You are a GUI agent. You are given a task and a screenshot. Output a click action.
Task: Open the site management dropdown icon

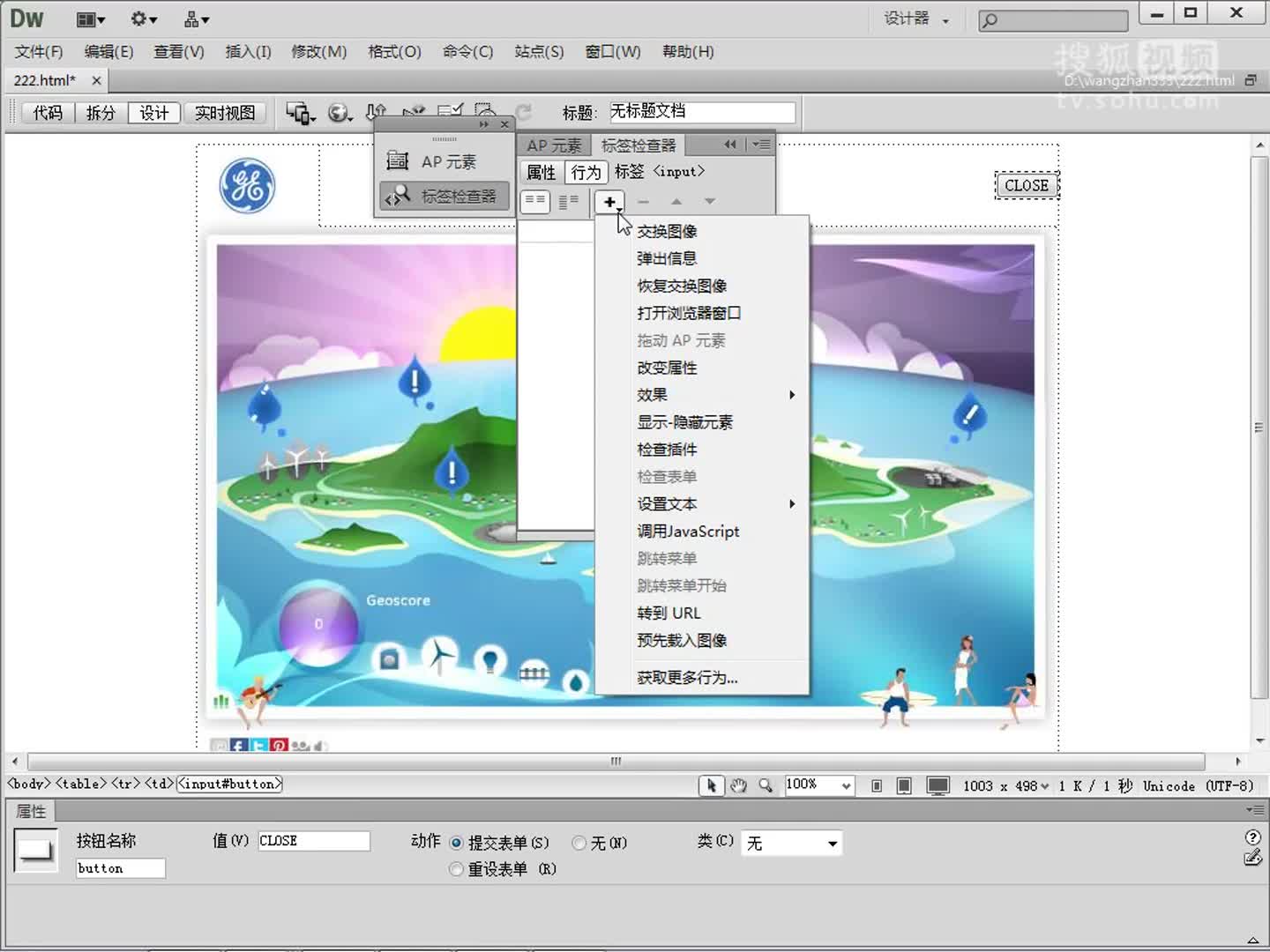coord(197,19)
